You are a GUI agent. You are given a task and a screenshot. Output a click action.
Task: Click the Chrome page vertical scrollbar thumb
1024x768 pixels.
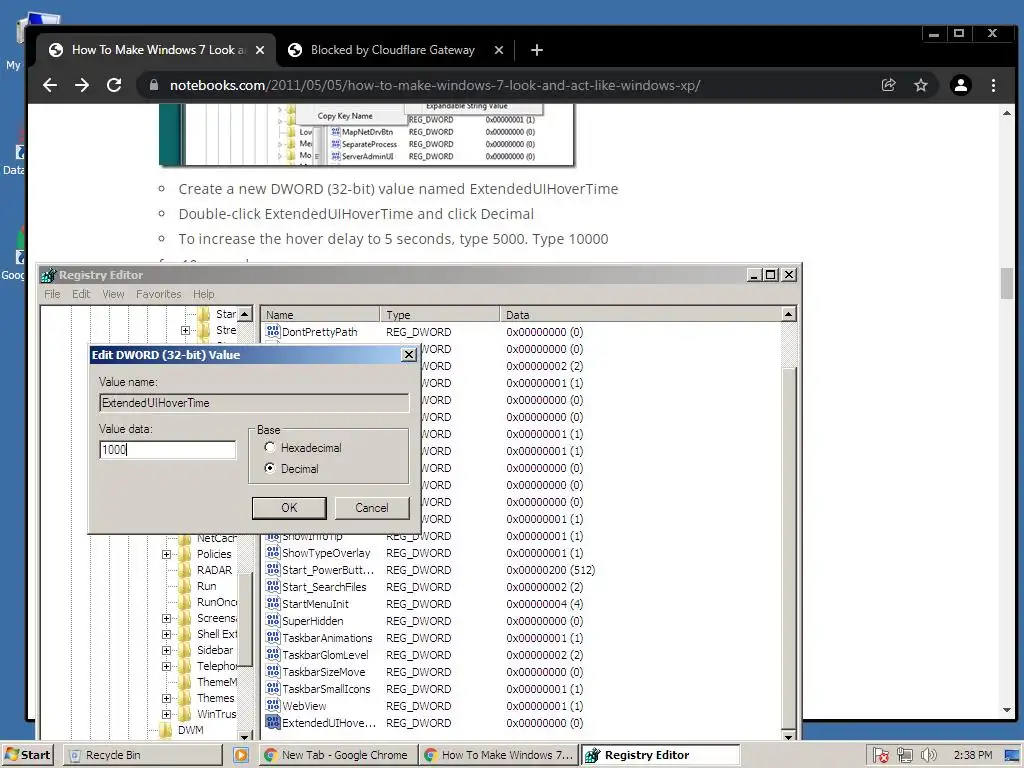click(1006, 283)
